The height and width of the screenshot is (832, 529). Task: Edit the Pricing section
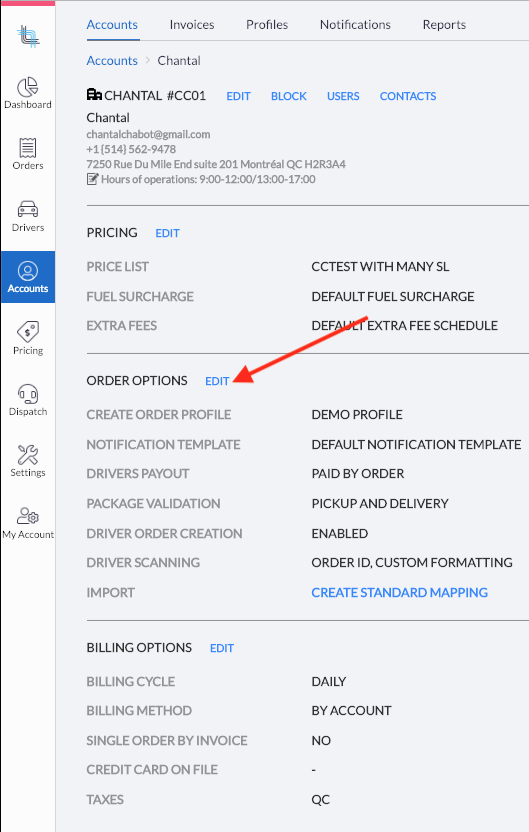(x=167, y=233)
